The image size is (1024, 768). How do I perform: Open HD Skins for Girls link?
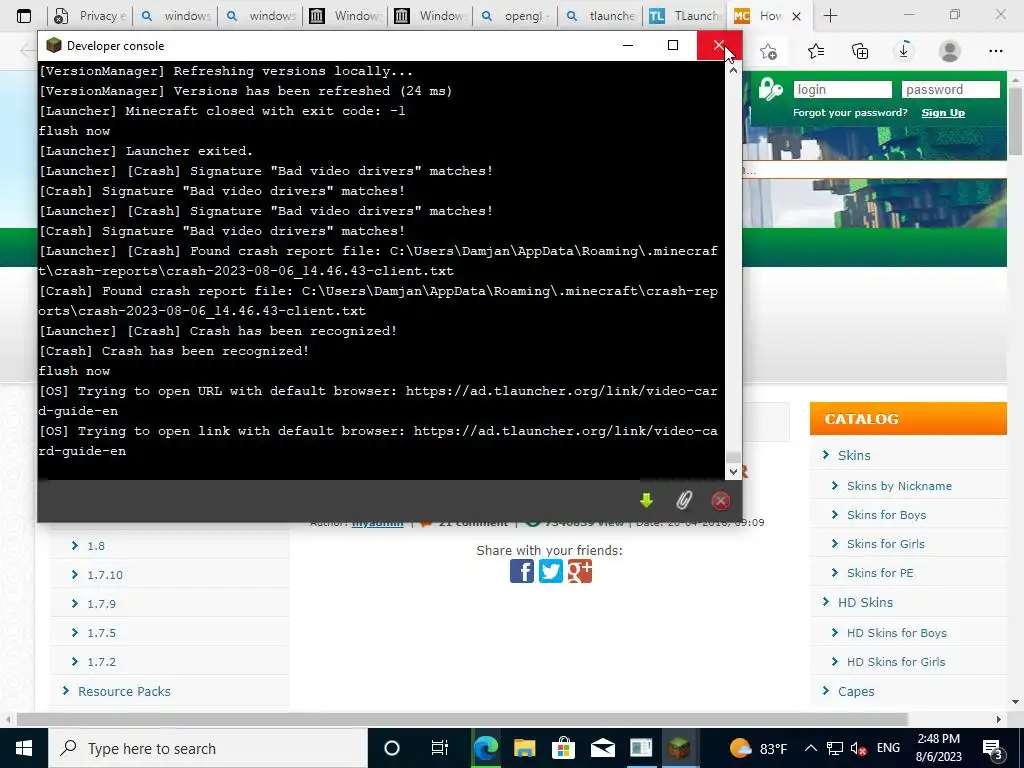[x=895, y=662]
